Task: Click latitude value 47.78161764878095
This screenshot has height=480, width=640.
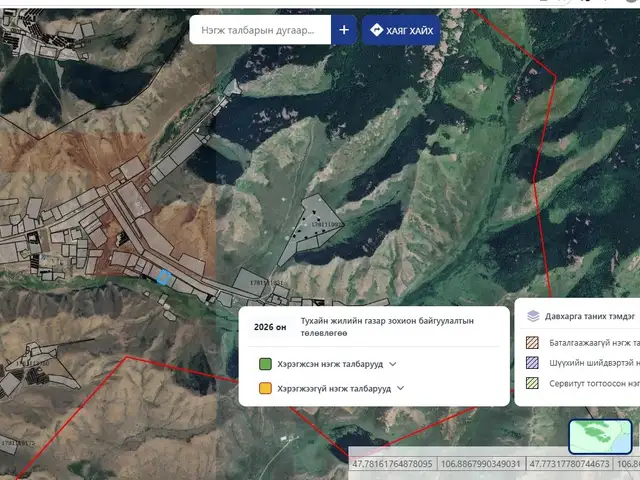Action: 392,464
